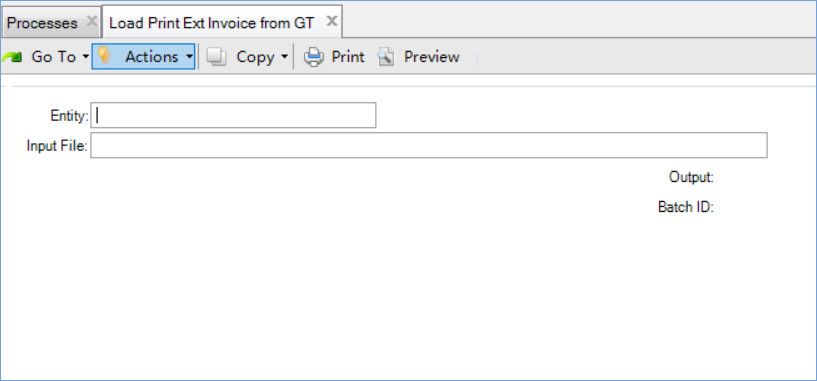
Task: Click into the Input File field
Action: point(429,145)
